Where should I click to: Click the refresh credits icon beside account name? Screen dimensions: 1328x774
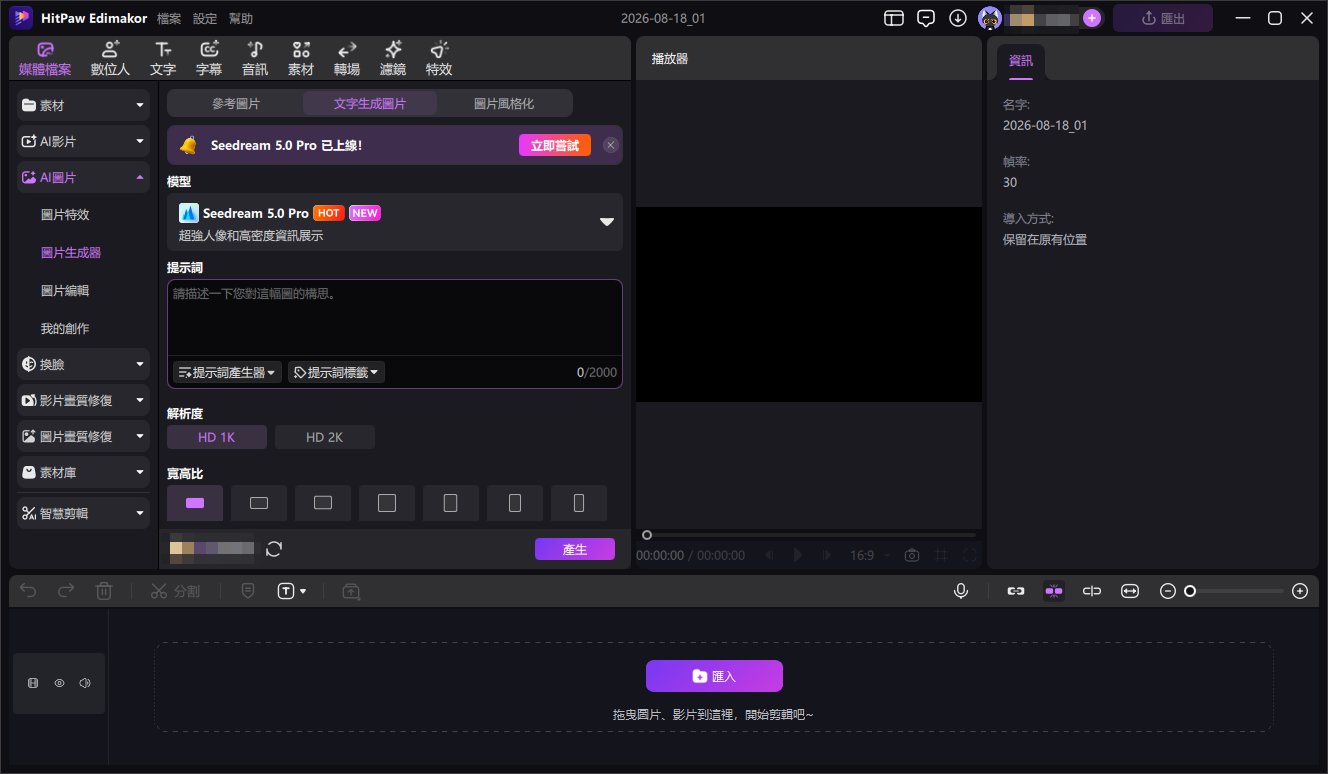(x=274, y=549)
